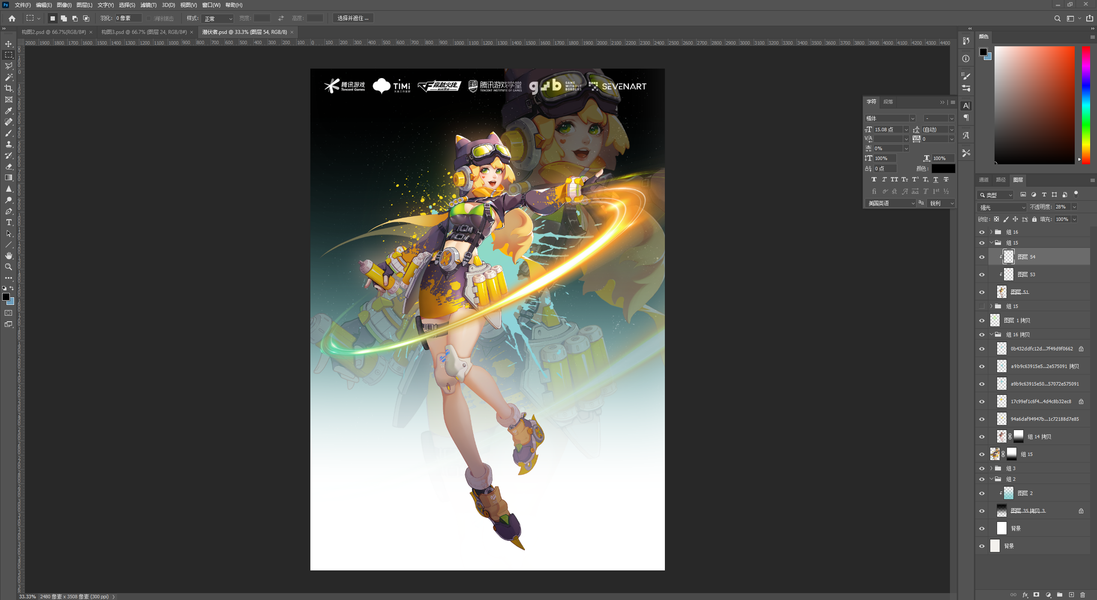Viewport: 1097px width, 600px height.
Task: Filter layers by pixel layer icon
Action: pyautogui.click(x=1023, y=194)
